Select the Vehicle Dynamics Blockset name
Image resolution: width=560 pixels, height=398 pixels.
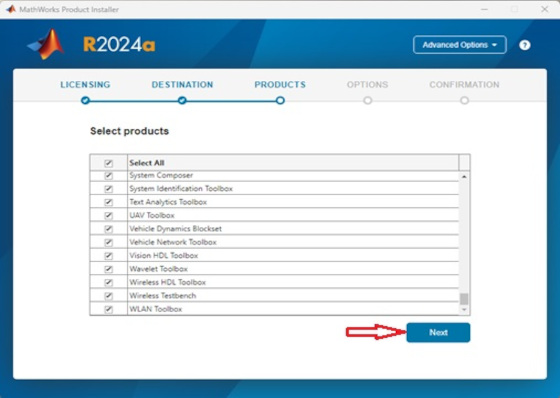pos(175,229)
